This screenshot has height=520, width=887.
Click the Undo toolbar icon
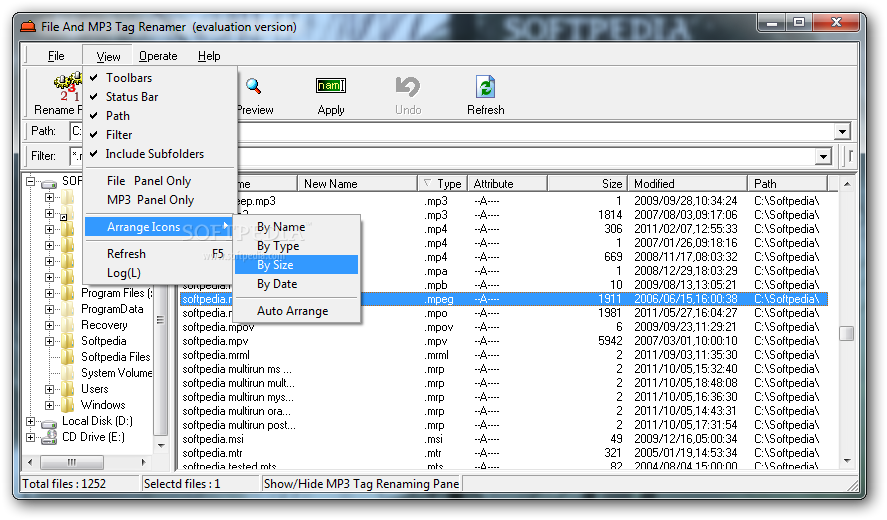[x=408, y=87]
